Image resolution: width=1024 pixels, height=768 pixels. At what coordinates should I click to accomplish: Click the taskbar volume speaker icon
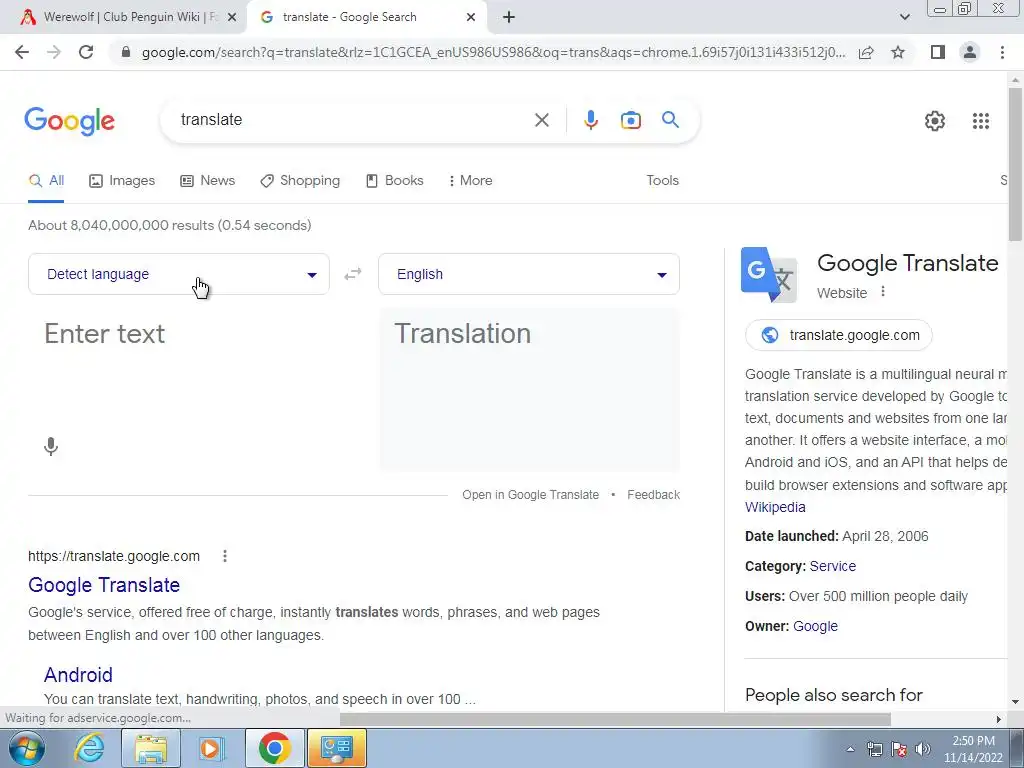922,749
